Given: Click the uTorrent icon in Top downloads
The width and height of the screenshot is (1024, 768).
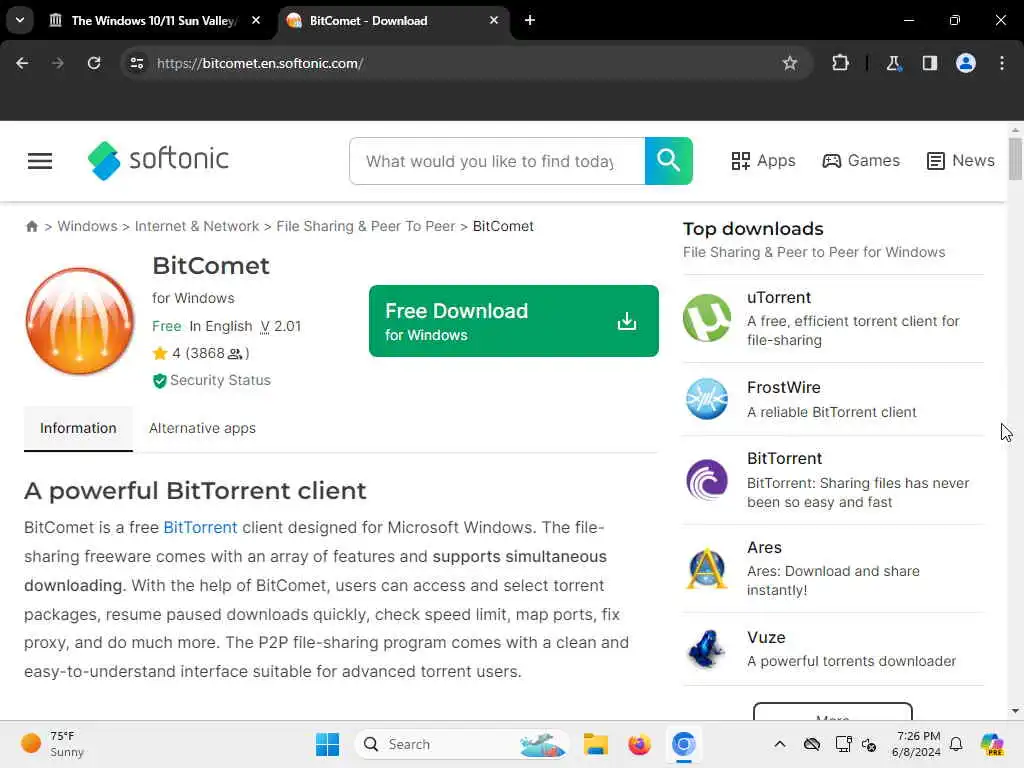Looking at the screenshot, I should tap(707, 318).
